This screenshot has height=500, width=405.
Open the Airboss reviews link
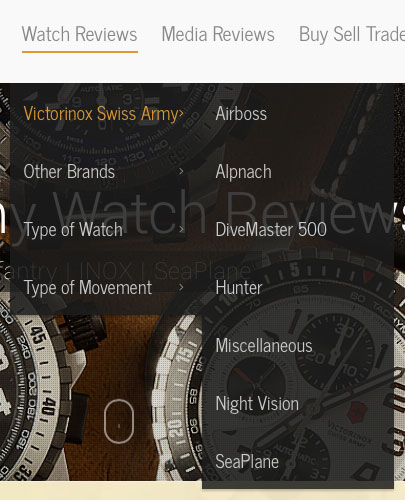point(241,114)
